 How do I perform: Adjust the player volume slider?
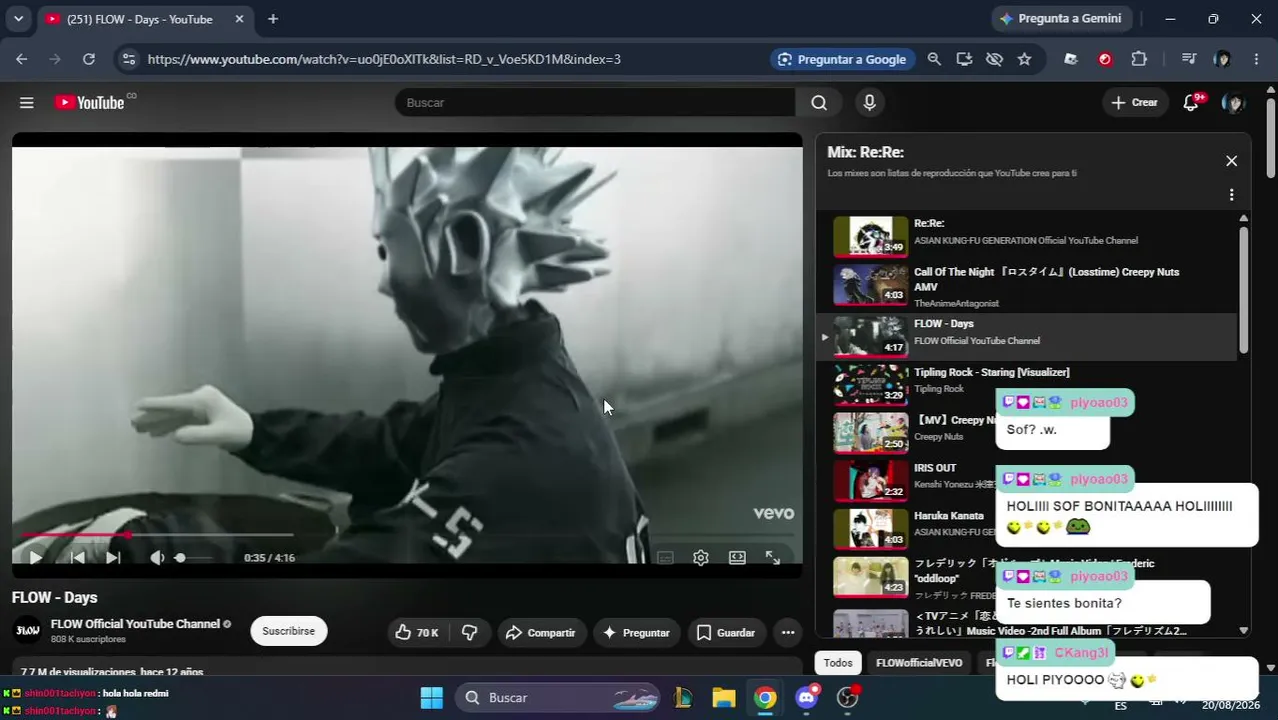193,558
